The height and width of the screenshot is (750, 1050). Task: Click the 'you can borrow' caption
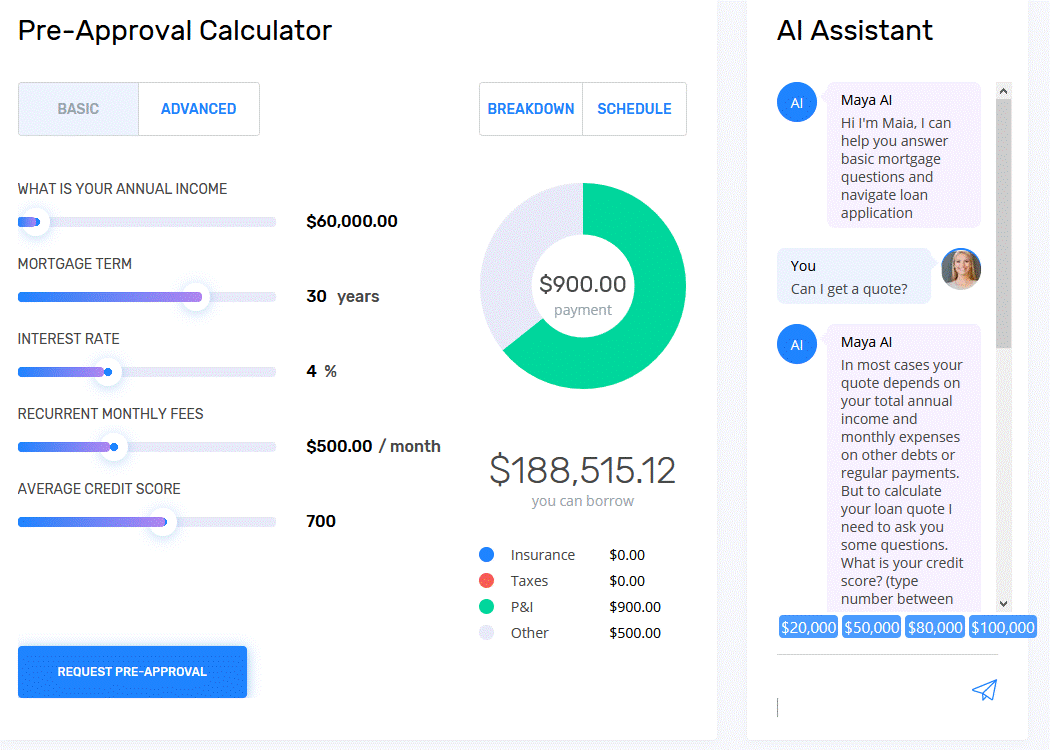(x=583, y=501)
